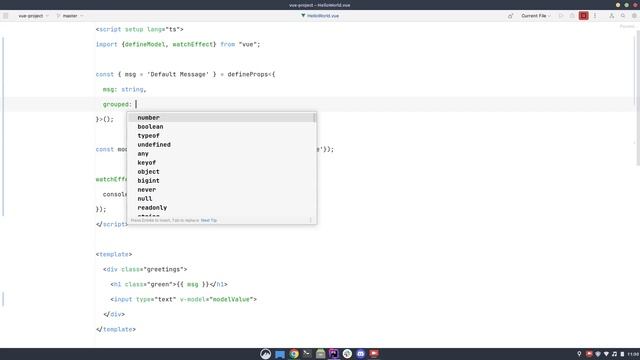640x360 pixels.
Task: Click the '<script setup lang="ts">' line
Action: click(140, 29)
